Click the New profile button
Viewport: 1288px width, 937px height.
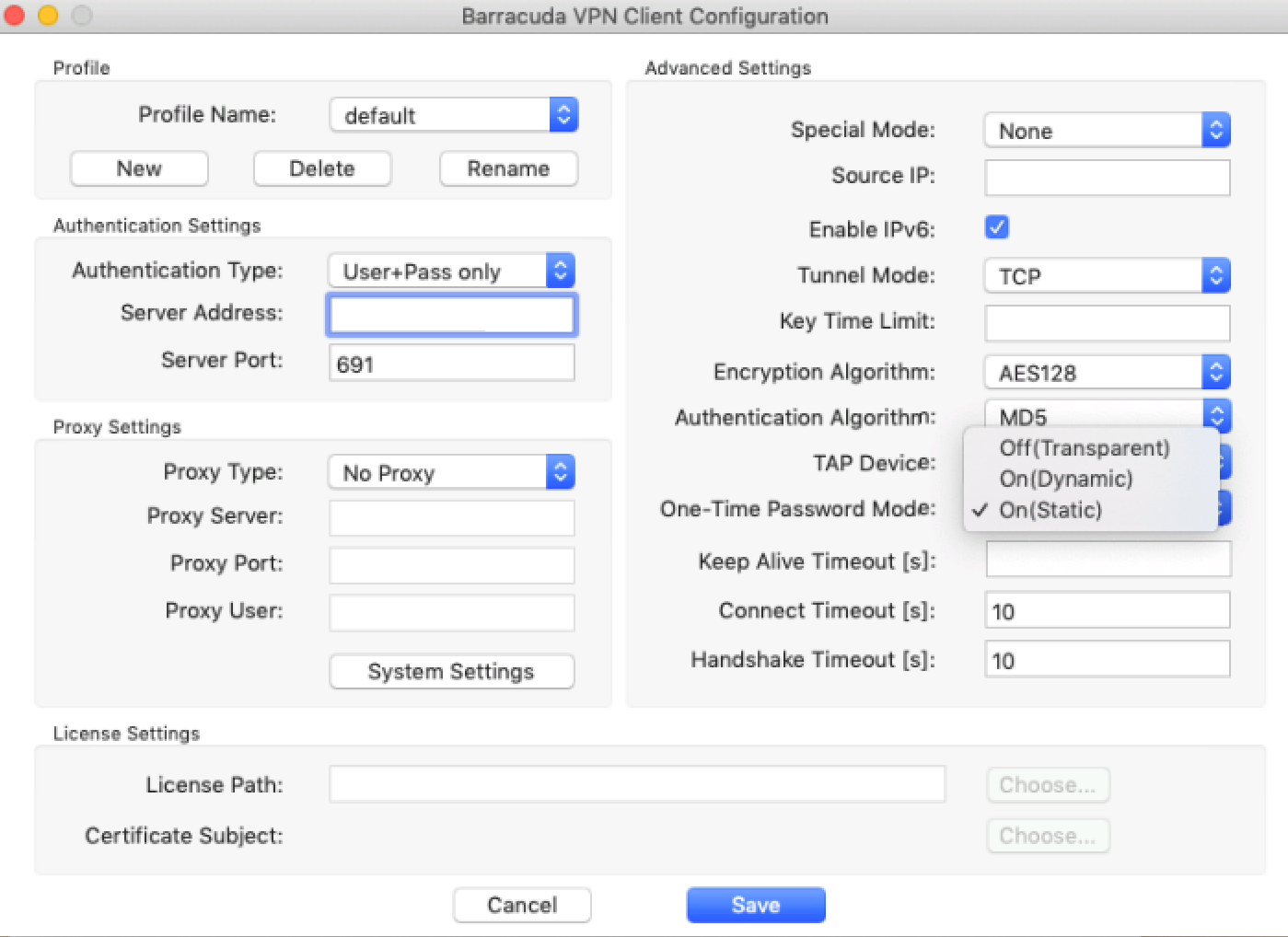tap(139, 169)
